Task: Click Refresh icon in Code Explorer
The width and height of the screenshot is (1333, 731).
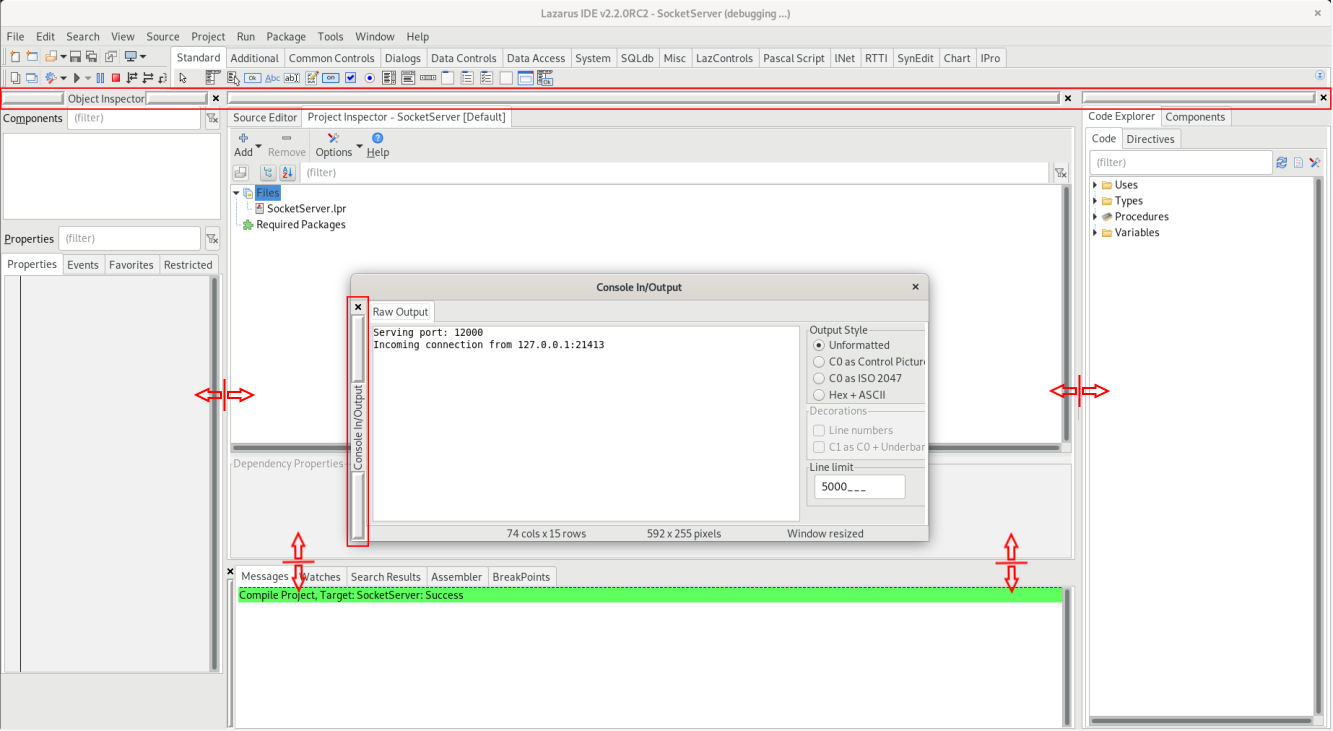Action: pos(1281,162)
